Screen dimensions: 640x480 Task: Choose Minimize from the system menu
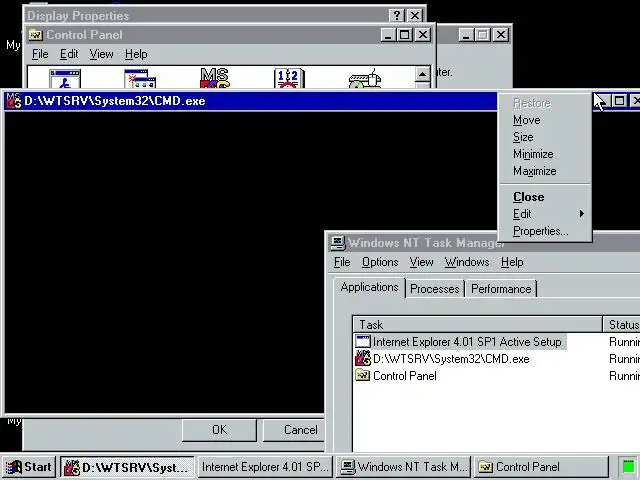(x=544, y=154)
